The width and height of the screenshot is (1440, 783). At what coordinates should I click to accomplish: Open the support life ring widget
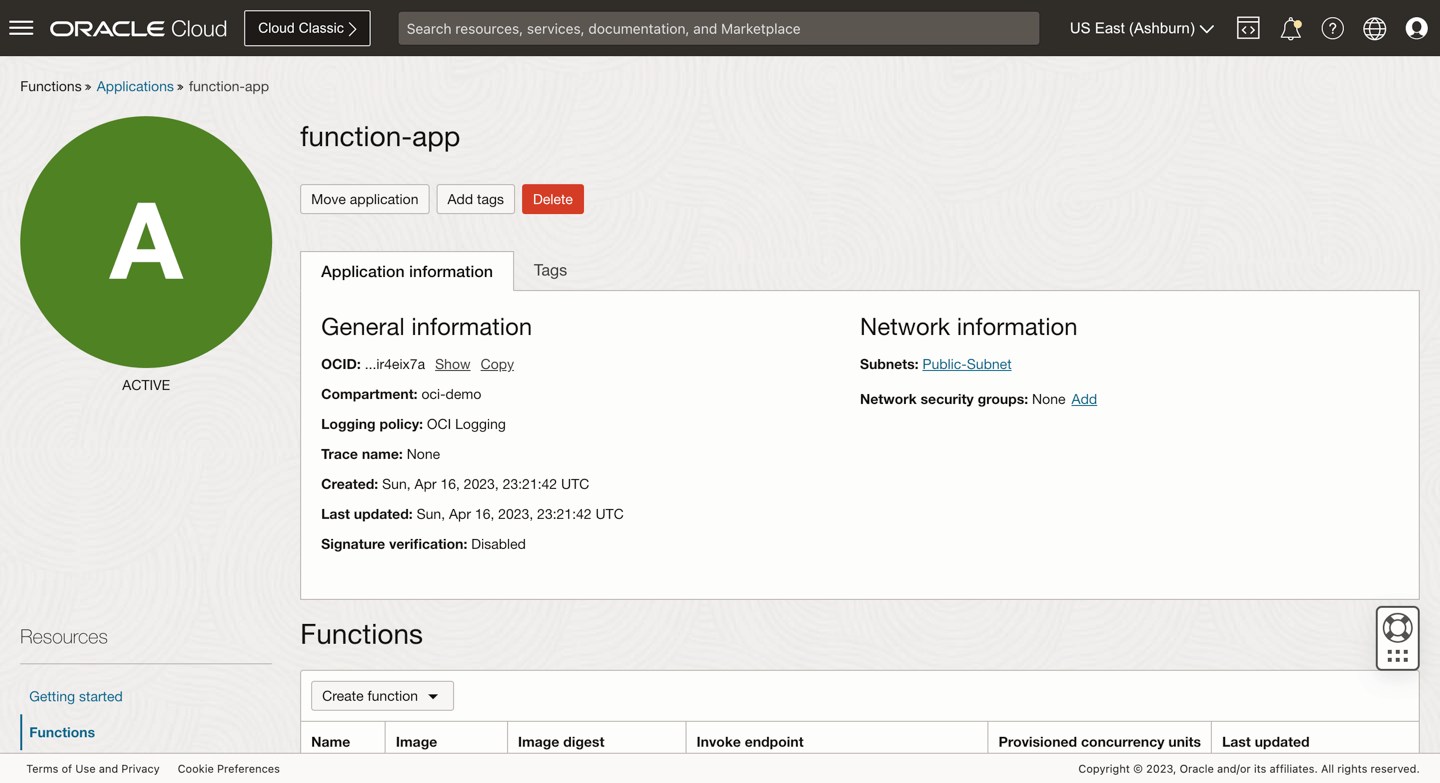1396,629
